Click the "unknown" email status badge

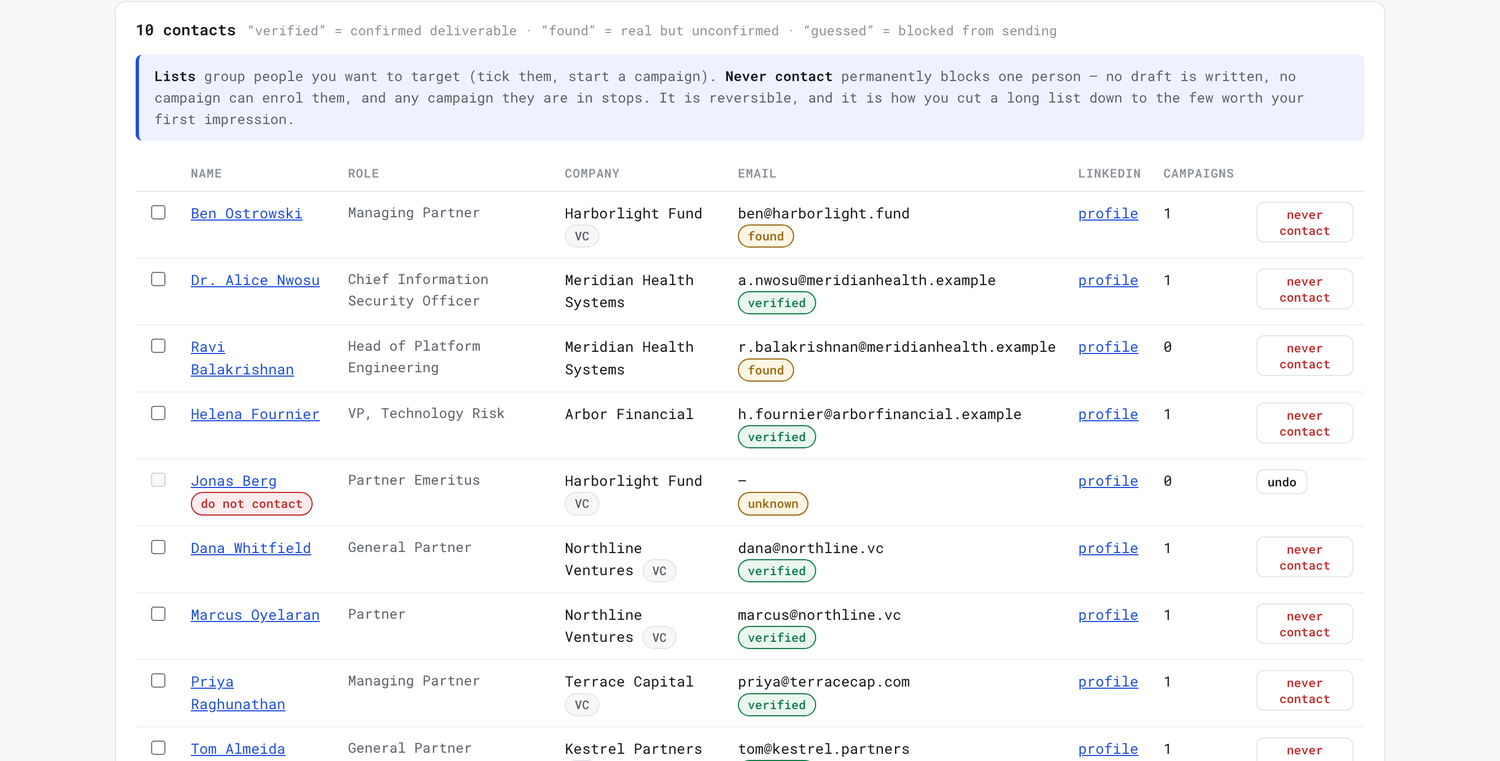click(x=773, y=504)
